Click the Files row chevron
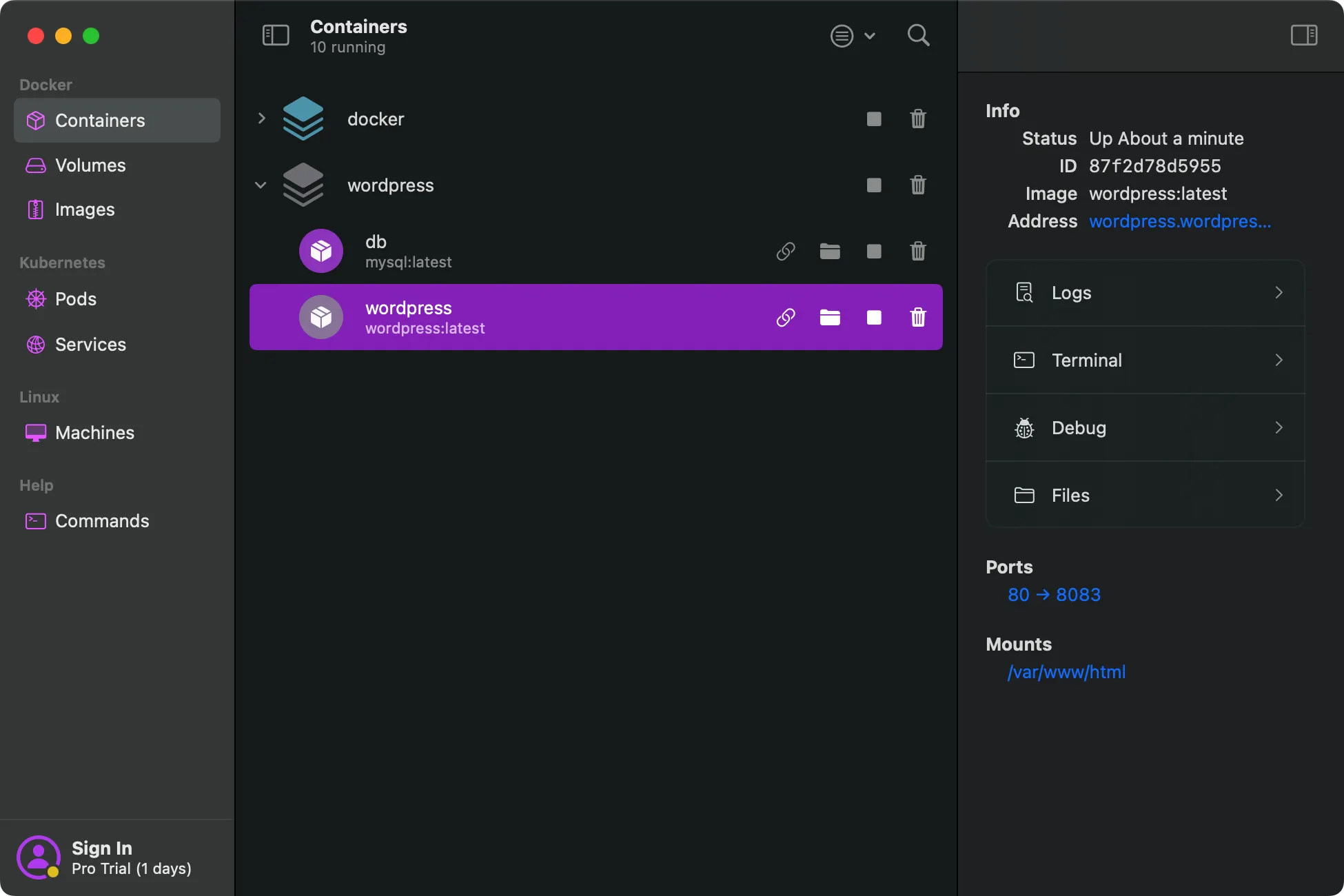 [x=1279, y=496]
